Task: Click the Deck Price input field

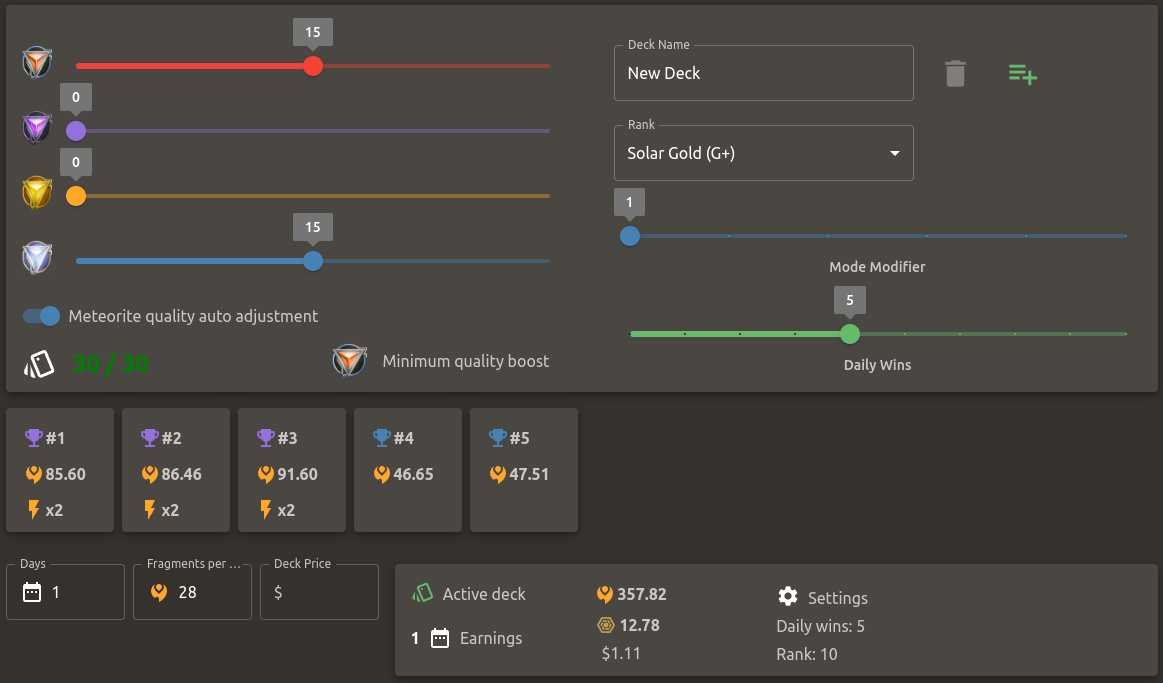Action: tap(319, 592)
